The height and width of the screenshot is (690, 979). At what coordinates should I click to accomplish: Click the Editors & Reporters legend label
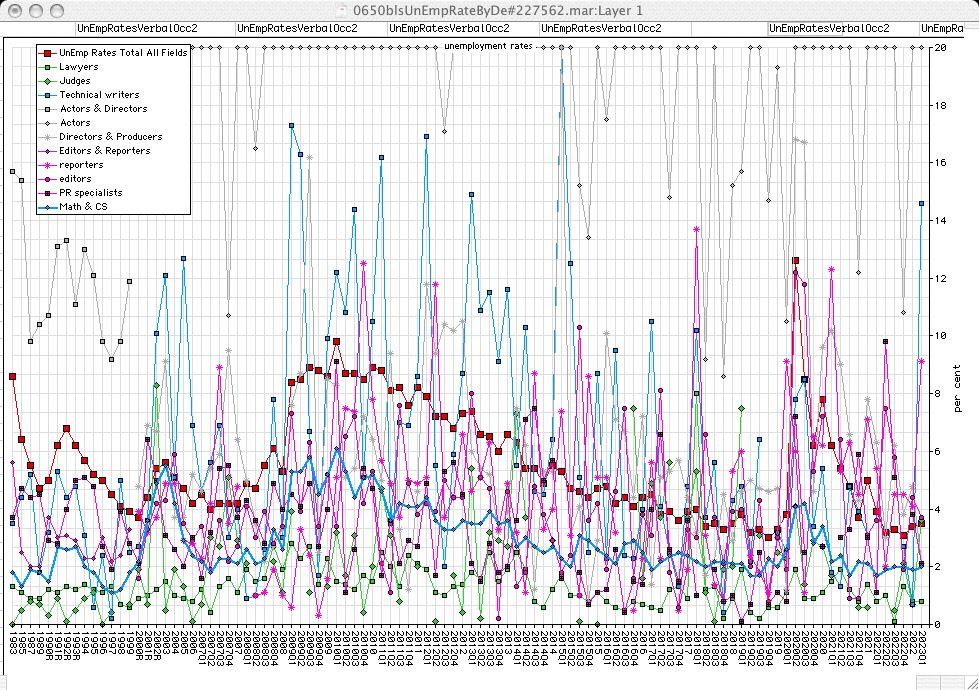coord(104,151)
